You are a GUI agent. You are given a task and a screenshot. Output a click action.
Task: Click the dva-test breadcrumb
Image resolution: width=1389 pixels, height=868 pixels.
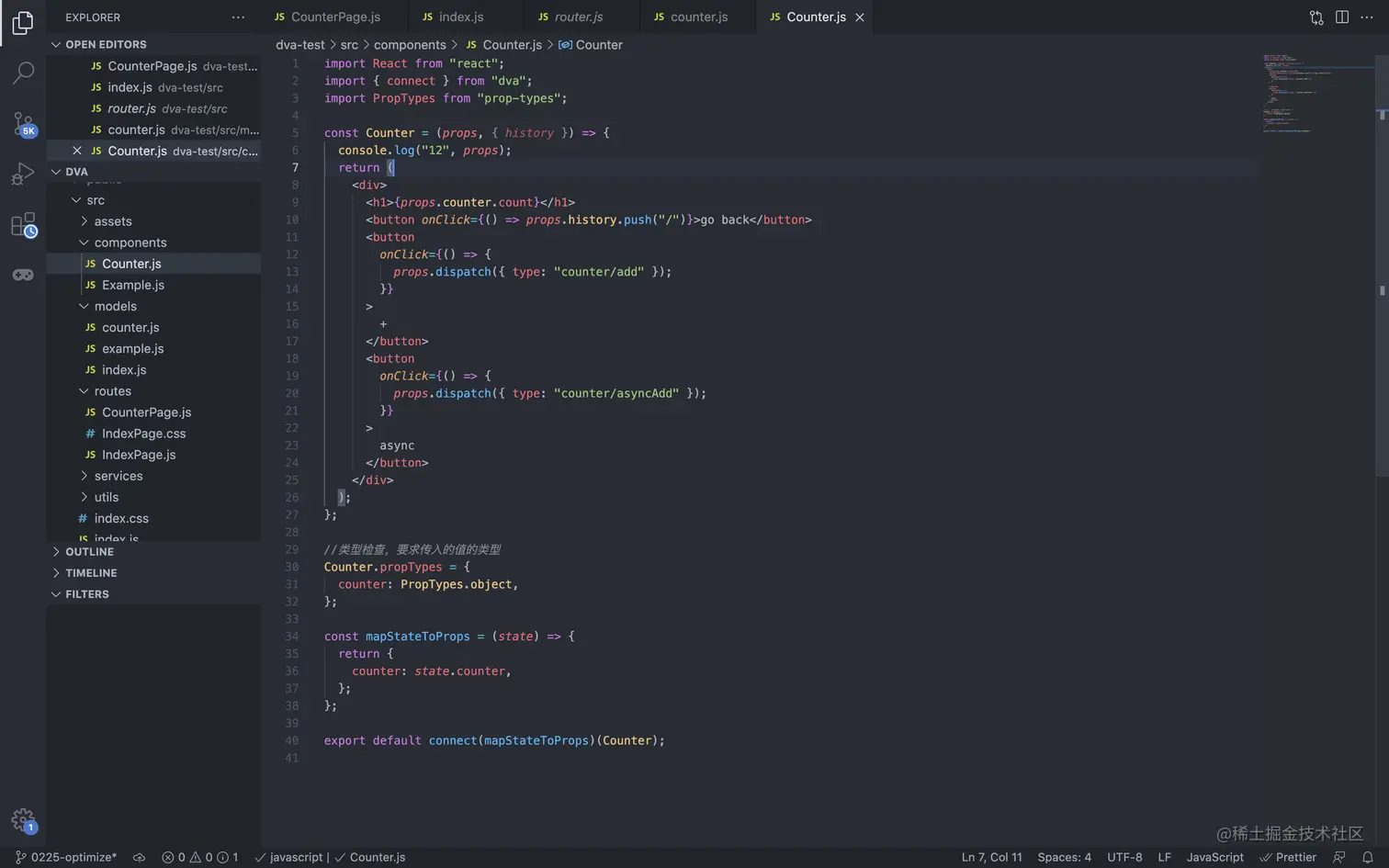click(300, 45)
